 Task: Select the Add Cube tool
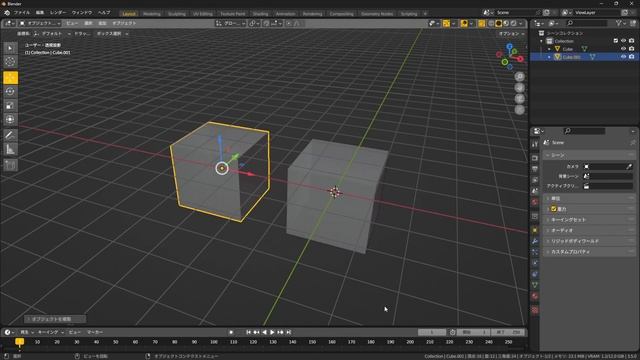[x=10, y=165]
